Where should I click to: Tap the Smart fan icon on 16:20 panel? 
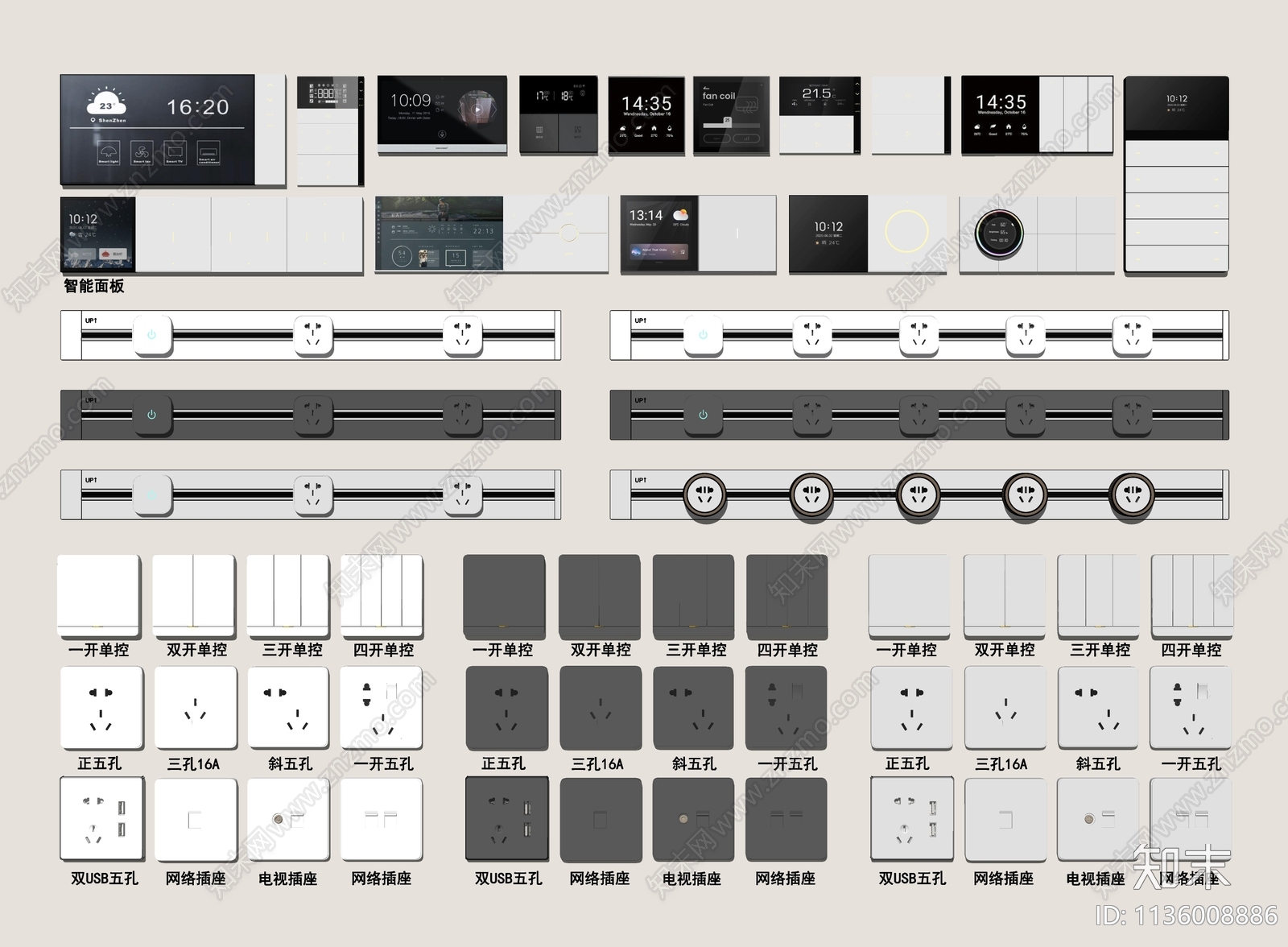click(x=142, y=153)
